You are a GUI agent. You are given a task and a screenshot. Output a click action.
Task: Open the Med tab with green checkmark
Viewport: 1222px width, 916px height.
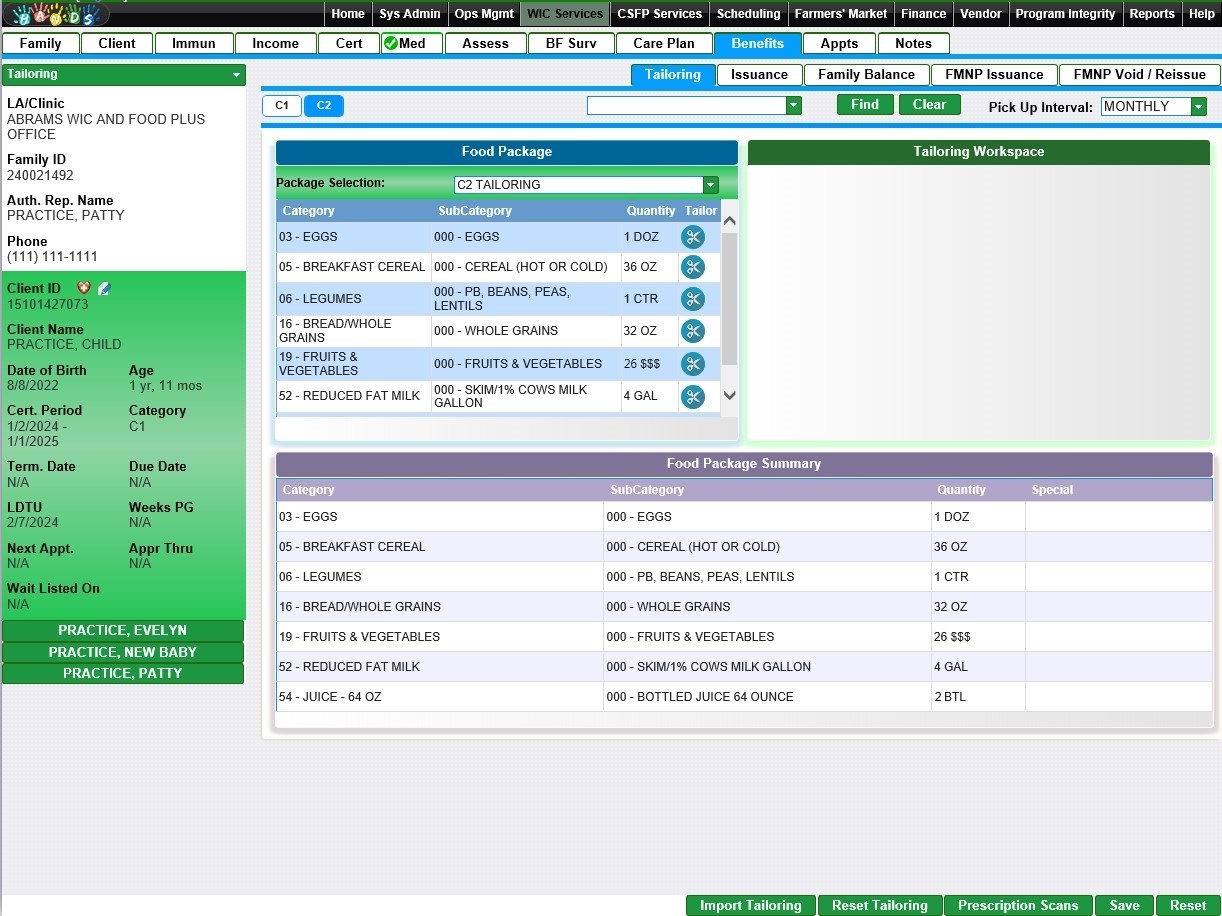click(x=412, y=44)
